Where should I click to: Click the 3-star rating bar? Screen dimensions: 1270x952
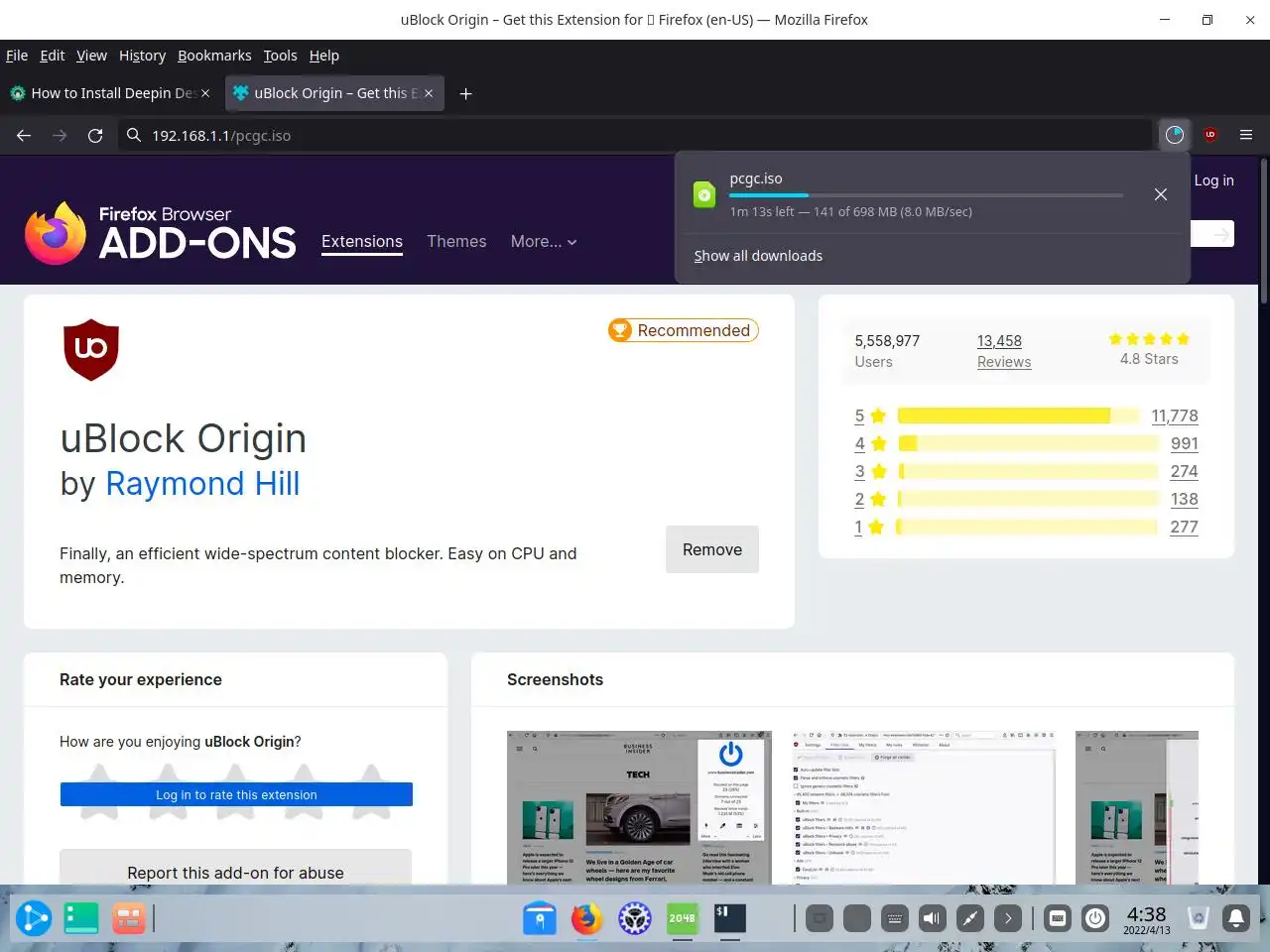click(1027, 471)
